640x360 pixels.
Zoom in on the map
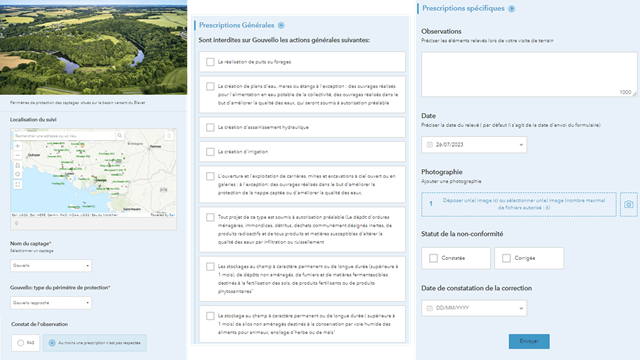pos(18,146)
